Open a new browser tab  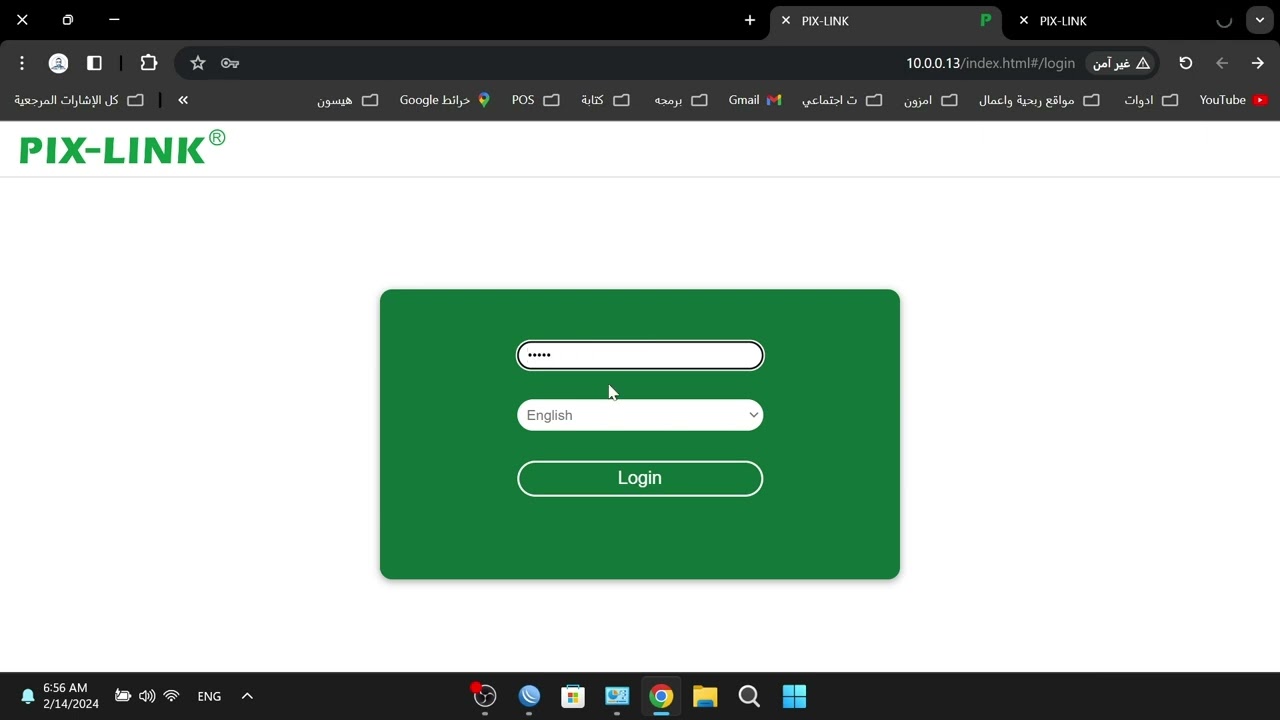click(x=750, y=20)
